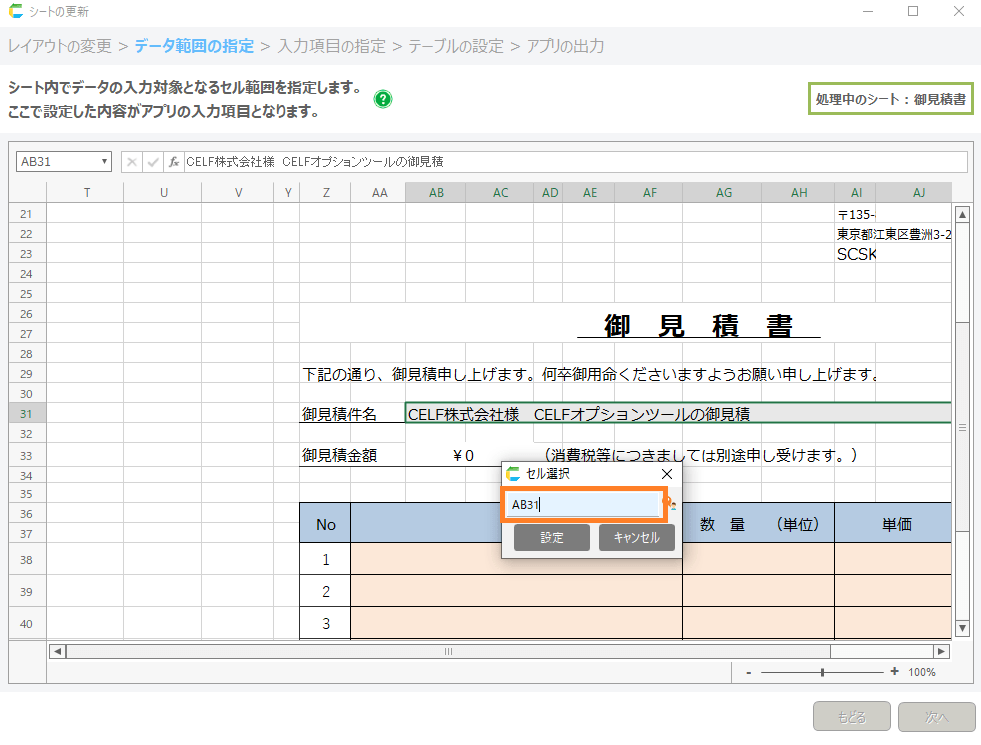981x745 pixels.
Task: Click the horizontal scrollbar right arrow
Action: pyautogui.click(x=943, y=651)
